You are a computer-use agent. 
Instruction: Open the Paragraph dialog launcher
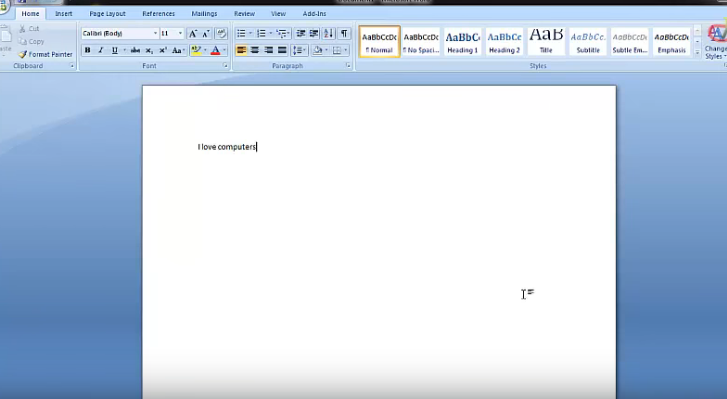[348, 66]
